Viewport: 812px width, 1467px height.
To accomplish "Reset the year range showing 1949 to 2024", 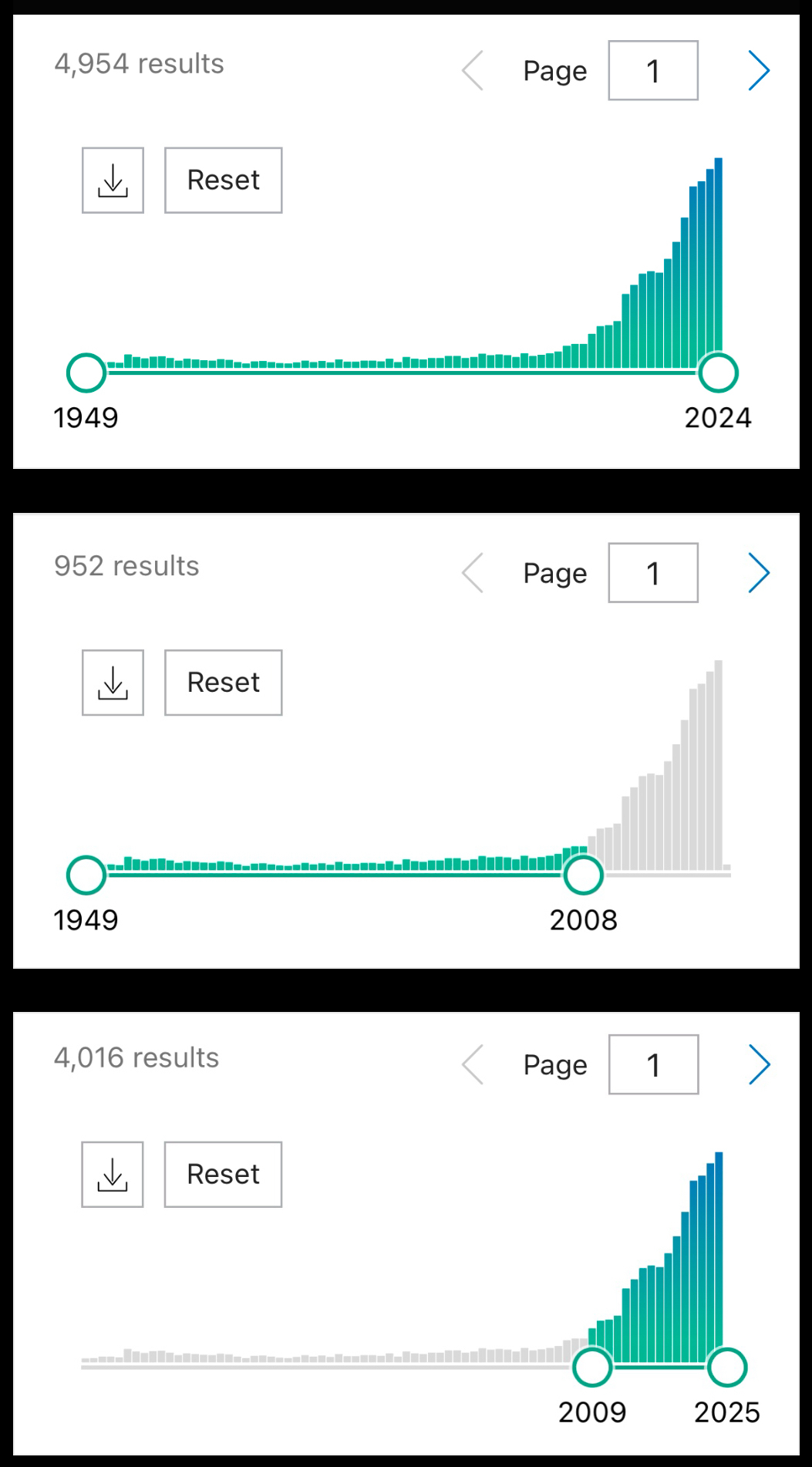I will click(x=223, y=180).
